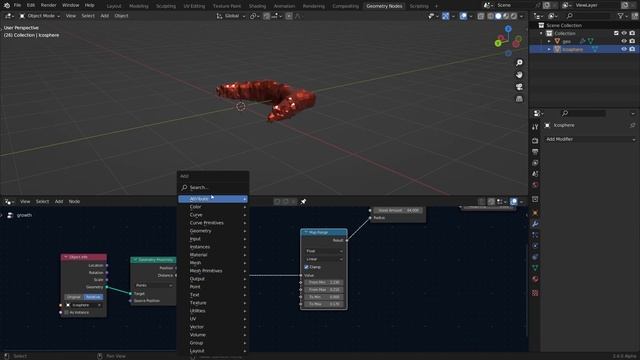Open Utilities submenu in Add menu
This screenshot has width=640, height=360.
[x=213, y=311]
